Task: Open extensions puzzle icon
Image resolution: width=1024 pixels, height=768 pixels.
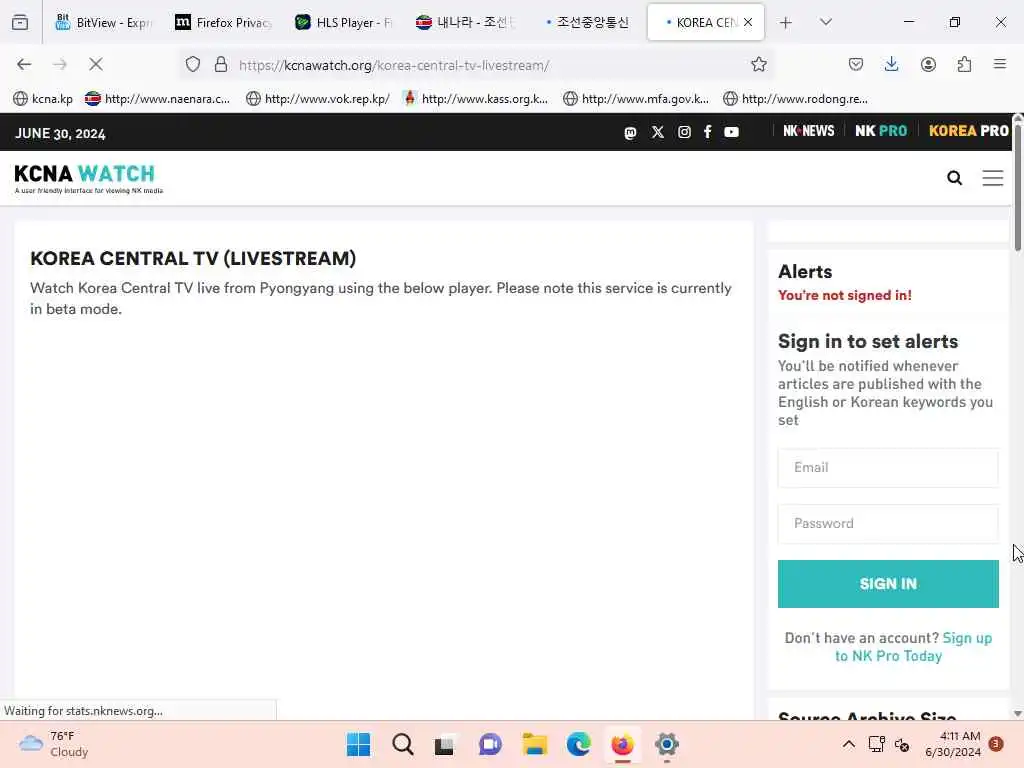Action: [x=964, y=64]
